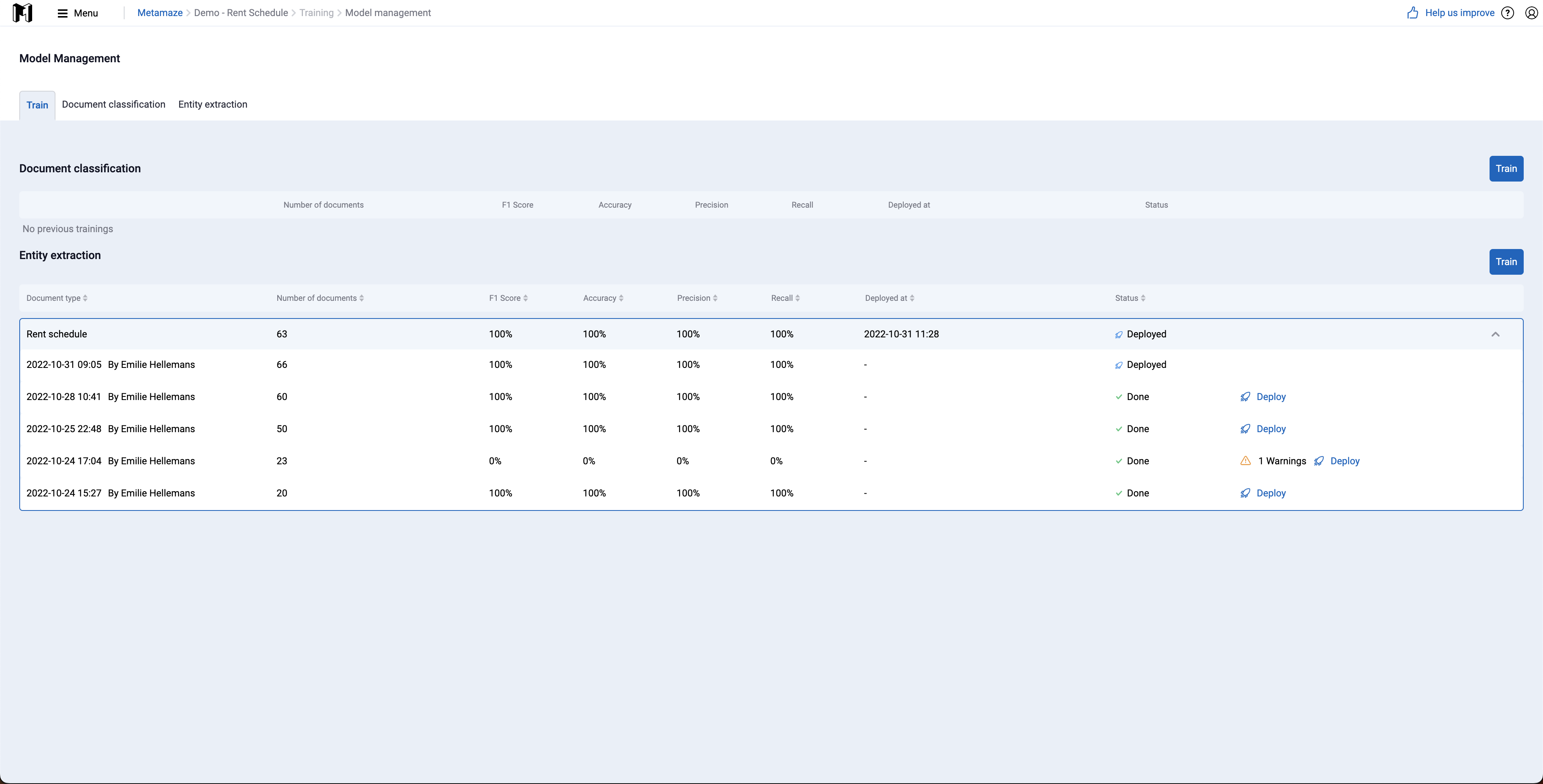Sort Entity extraction by Recall column
The width and height of the screenshot is (1543, 784).
click(x=785, y=298)
